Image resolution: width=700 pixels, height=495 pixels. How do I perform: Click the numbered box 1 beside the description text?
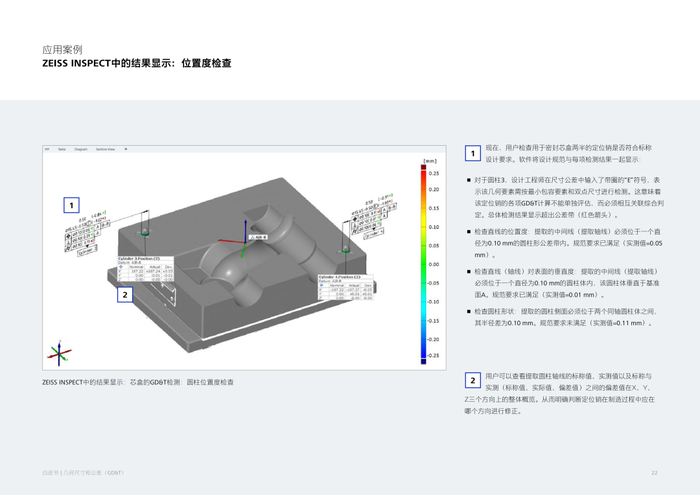tap(472, 153)
